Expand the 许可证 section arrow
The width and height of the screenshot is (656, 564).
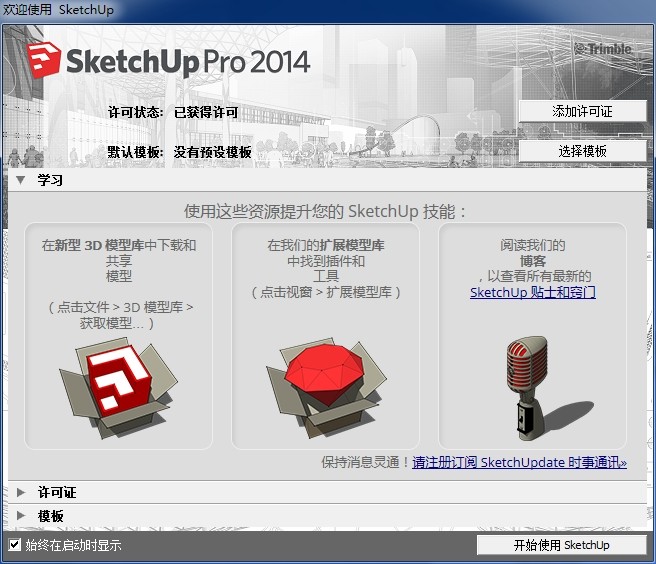tap(21, 492)
